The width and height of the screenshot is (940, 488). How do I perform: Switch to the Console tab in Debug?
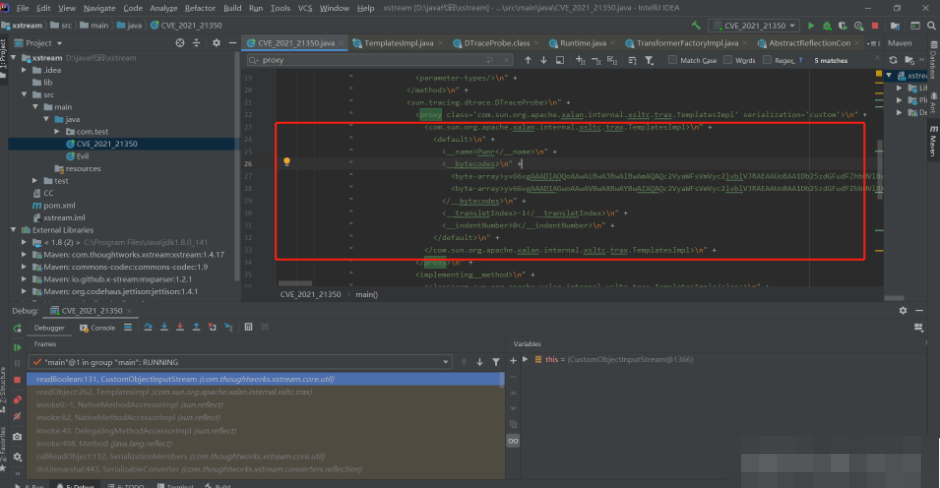98,327
